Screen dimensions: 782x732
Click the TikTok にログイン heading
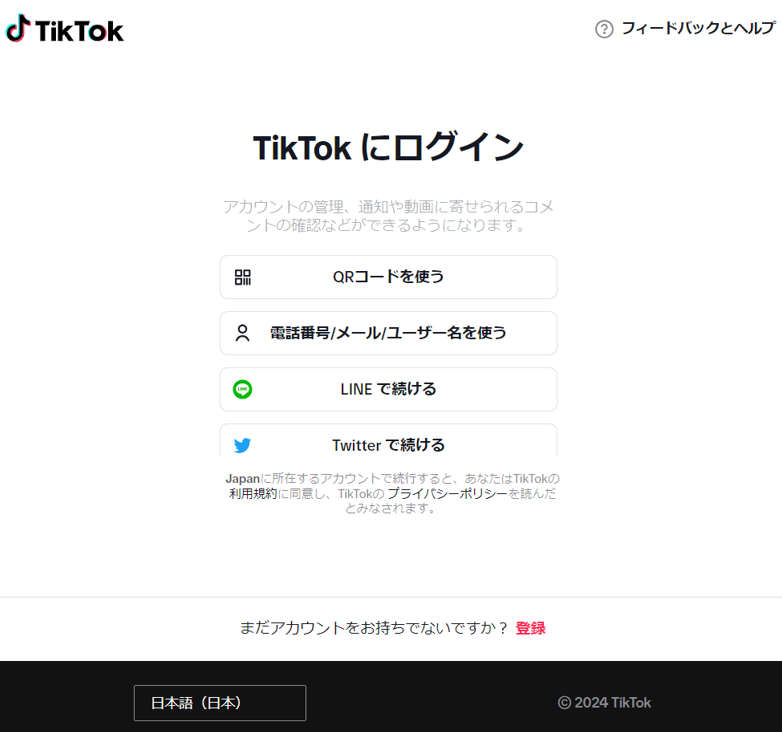[389, 147]
